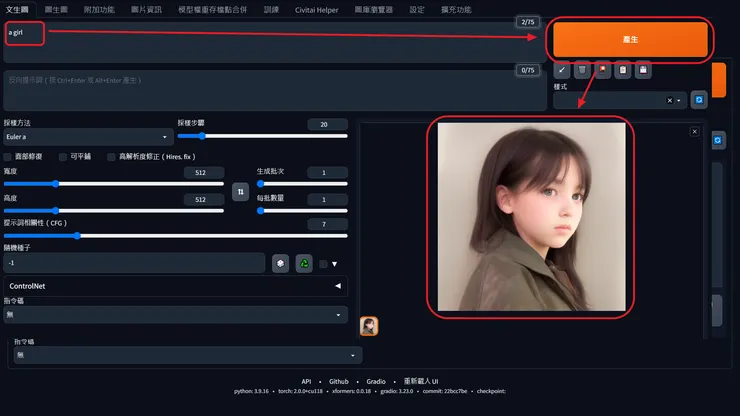Image resolution: width=740 pixels, height=416 pixels.
Task: Click the clipboard icon to apply styles
Action: point(623,70)
